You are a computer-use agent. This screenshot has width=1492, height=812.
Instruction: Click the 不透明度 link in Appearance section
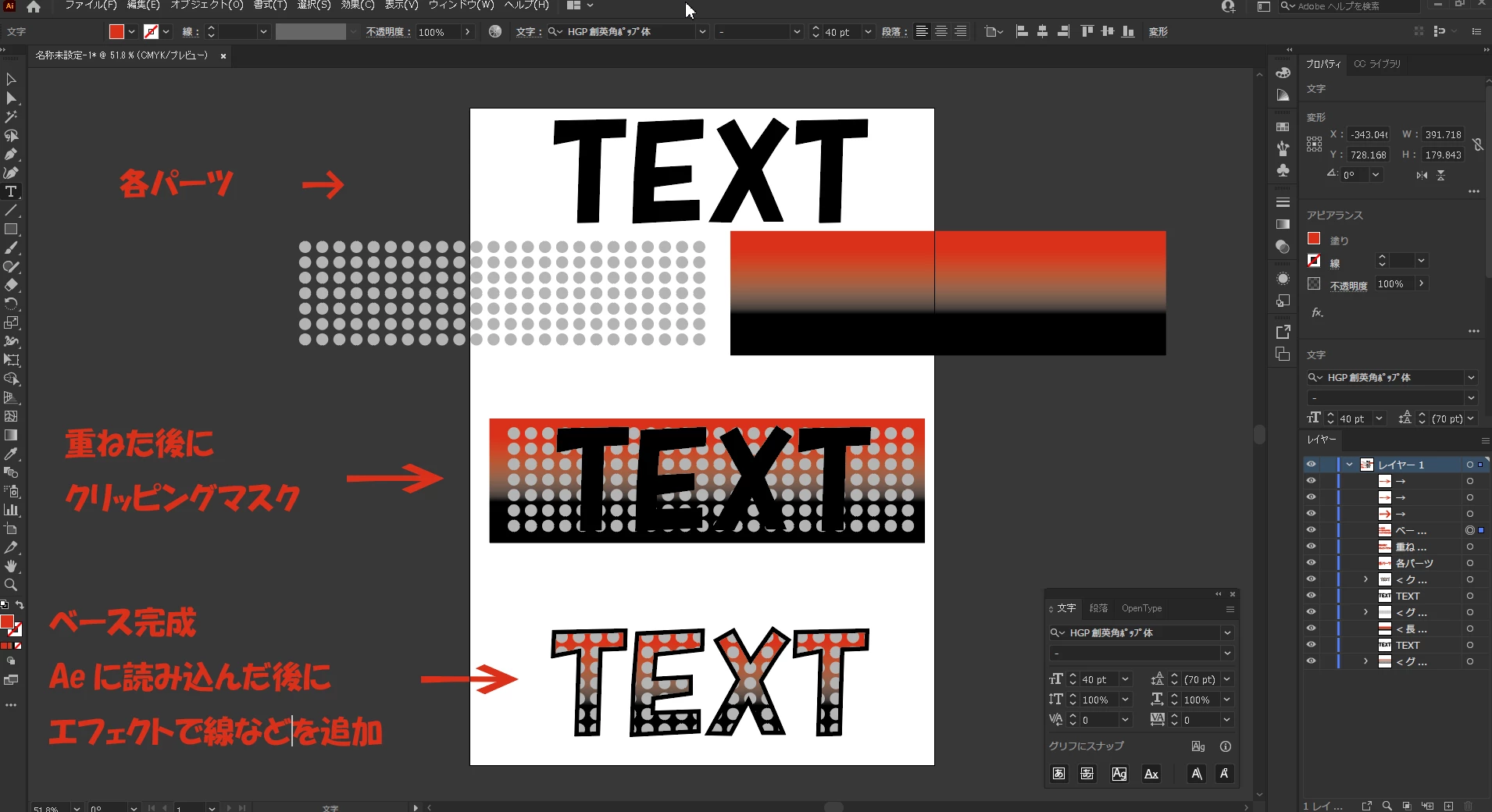(1349, 286)
